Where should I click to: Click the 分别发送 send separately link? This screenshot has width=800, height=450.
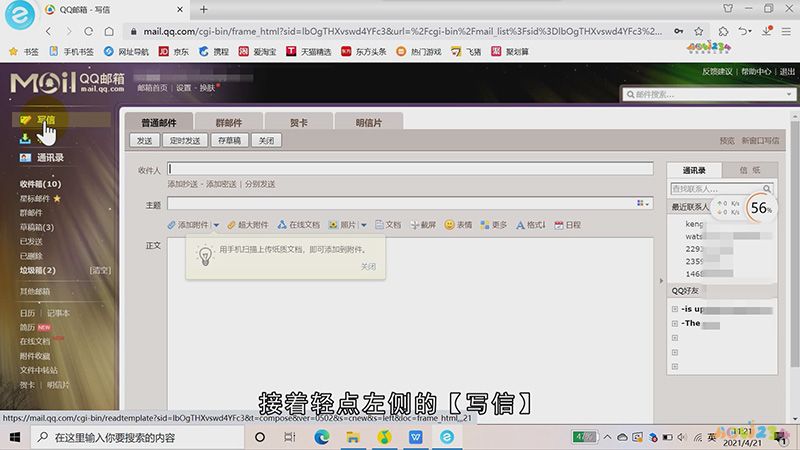(260, 184)
